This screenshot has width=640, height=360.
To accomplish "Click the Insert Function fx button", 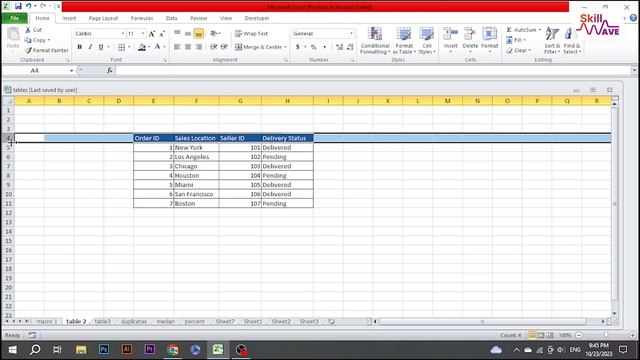I will point(109,71).
